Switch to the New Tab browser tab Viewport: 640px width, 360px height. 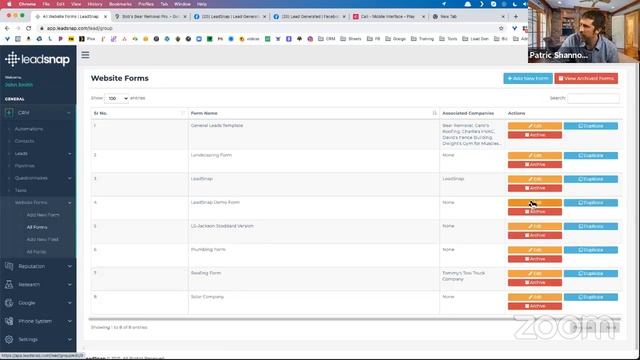469,16
